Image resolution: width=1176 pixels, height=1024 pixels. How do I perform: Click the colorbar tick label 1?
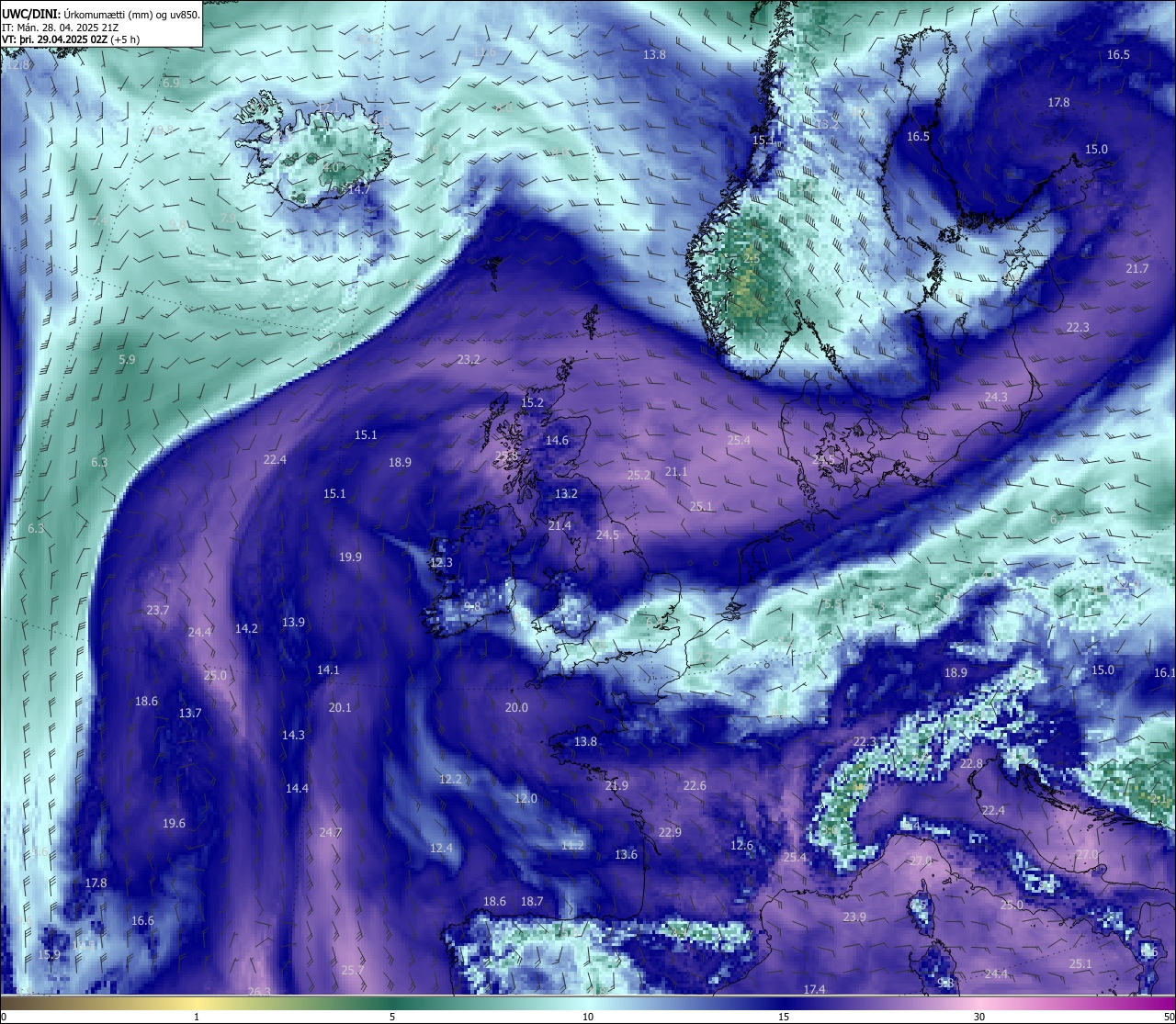click(197, 1017)
